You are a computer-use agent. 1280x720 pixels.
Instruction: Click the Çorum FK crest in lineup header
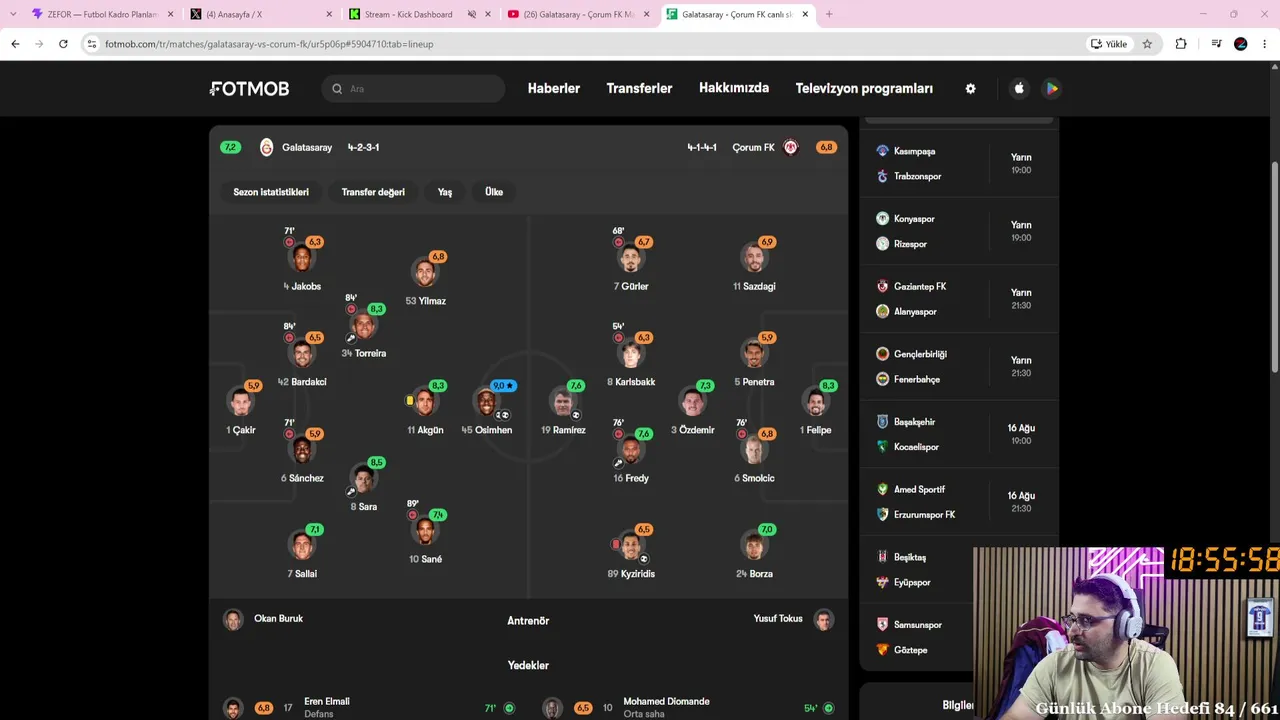tap(791, 147)
